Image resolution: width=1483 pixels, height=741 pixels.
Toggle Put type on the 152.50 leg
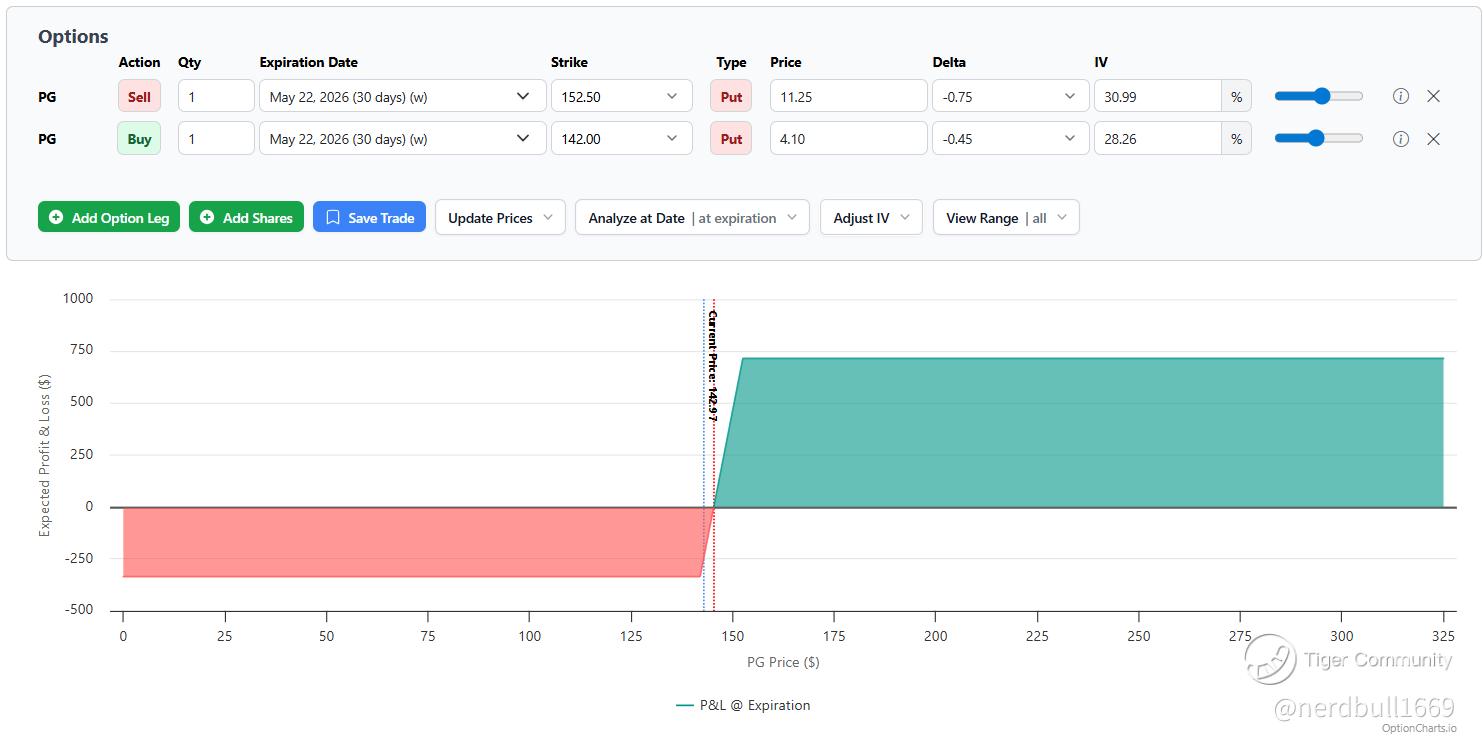(731, 97)
